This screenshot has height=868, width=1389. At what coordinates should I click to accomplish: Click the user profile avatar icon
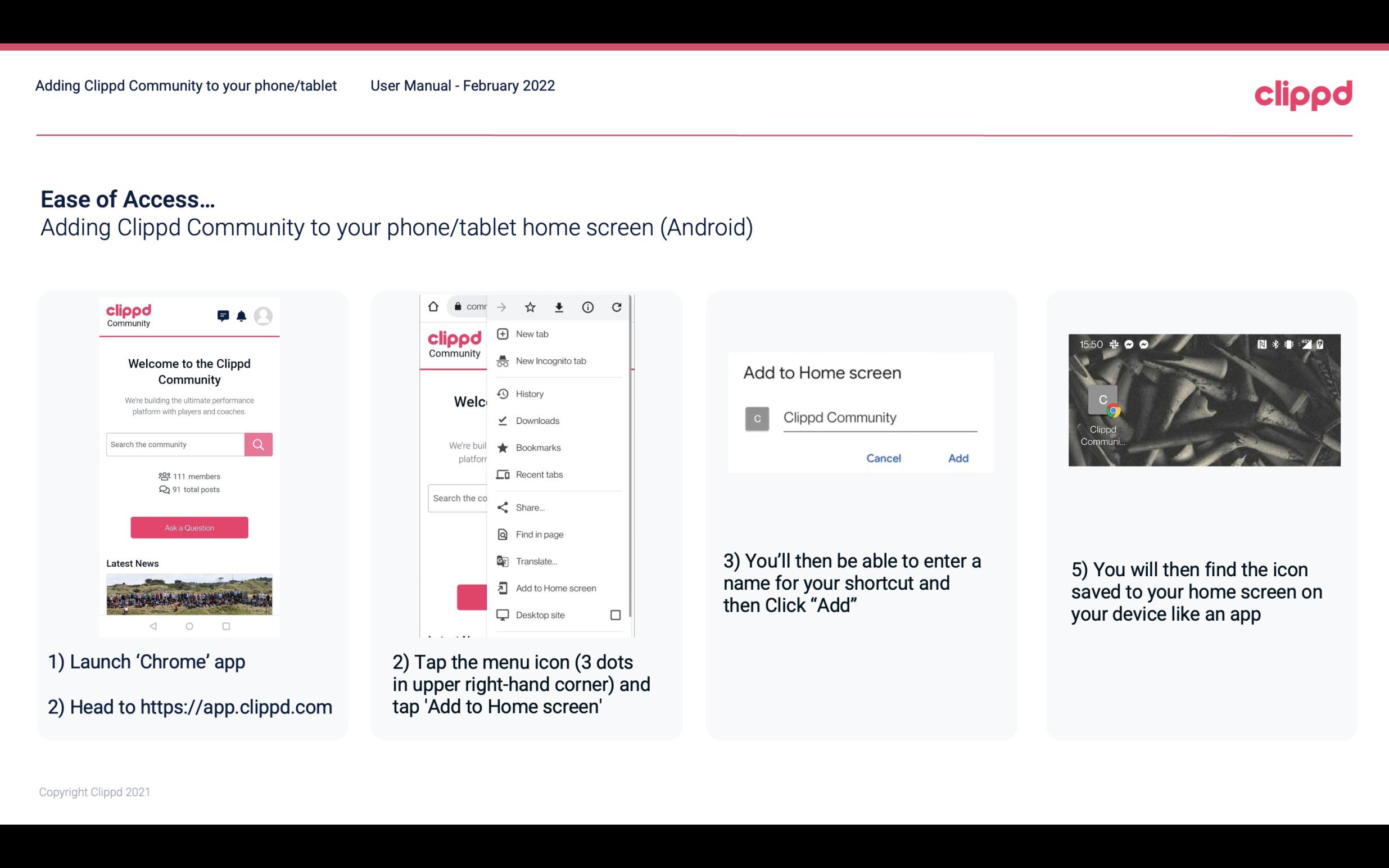pyautogui.click(x=264, y=314)
